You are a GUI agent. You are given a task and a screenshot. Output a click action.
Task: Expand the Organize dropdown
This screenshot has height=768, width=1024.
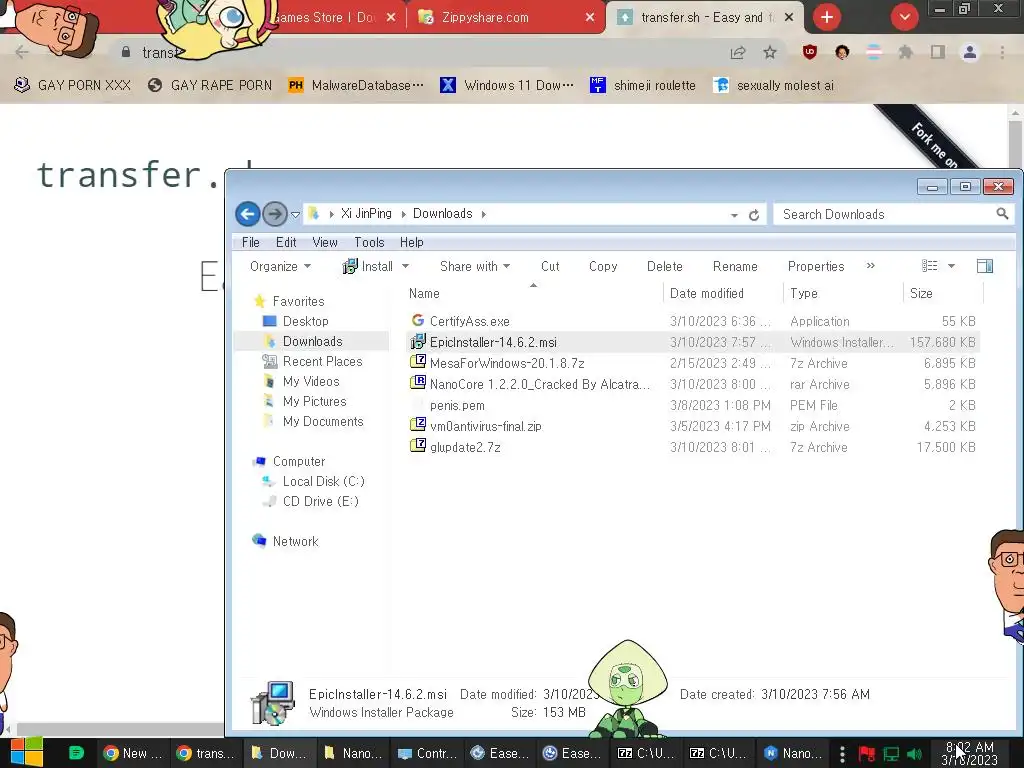(x=280, y=266)
